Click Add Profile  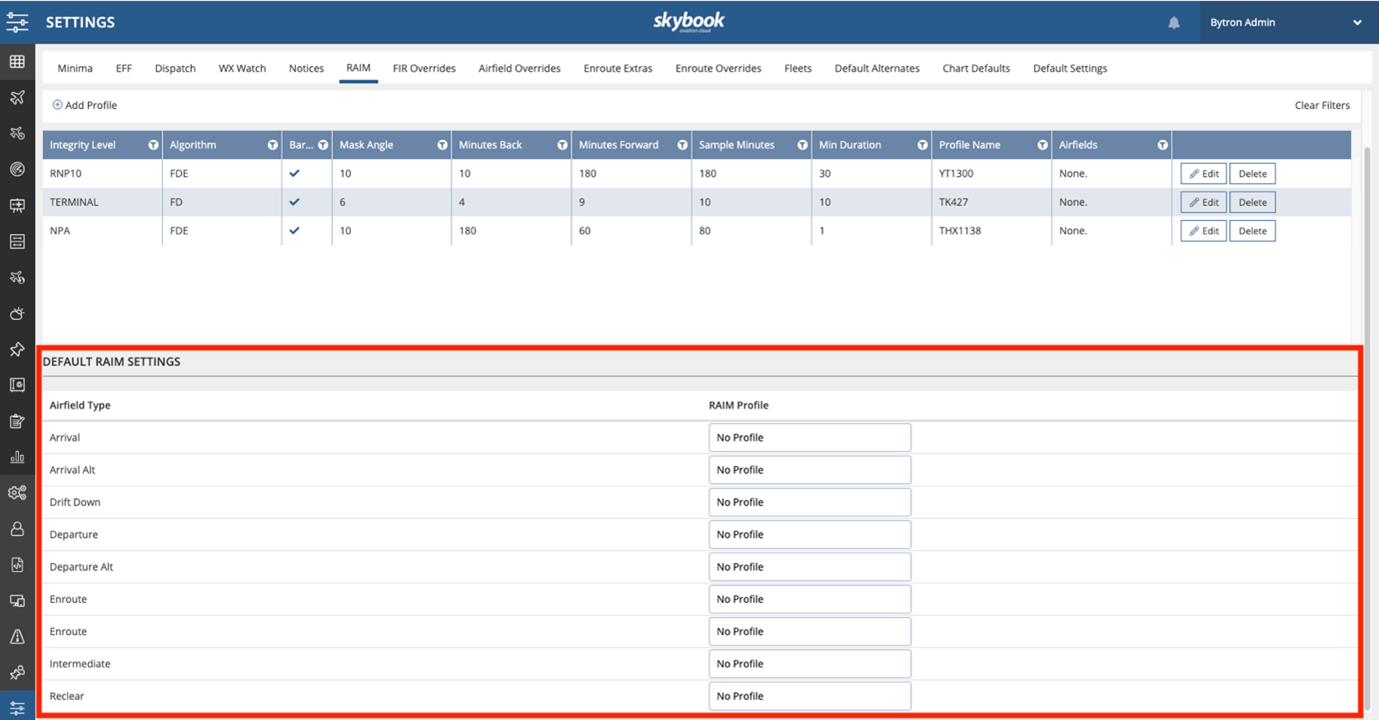coord(84,105)
